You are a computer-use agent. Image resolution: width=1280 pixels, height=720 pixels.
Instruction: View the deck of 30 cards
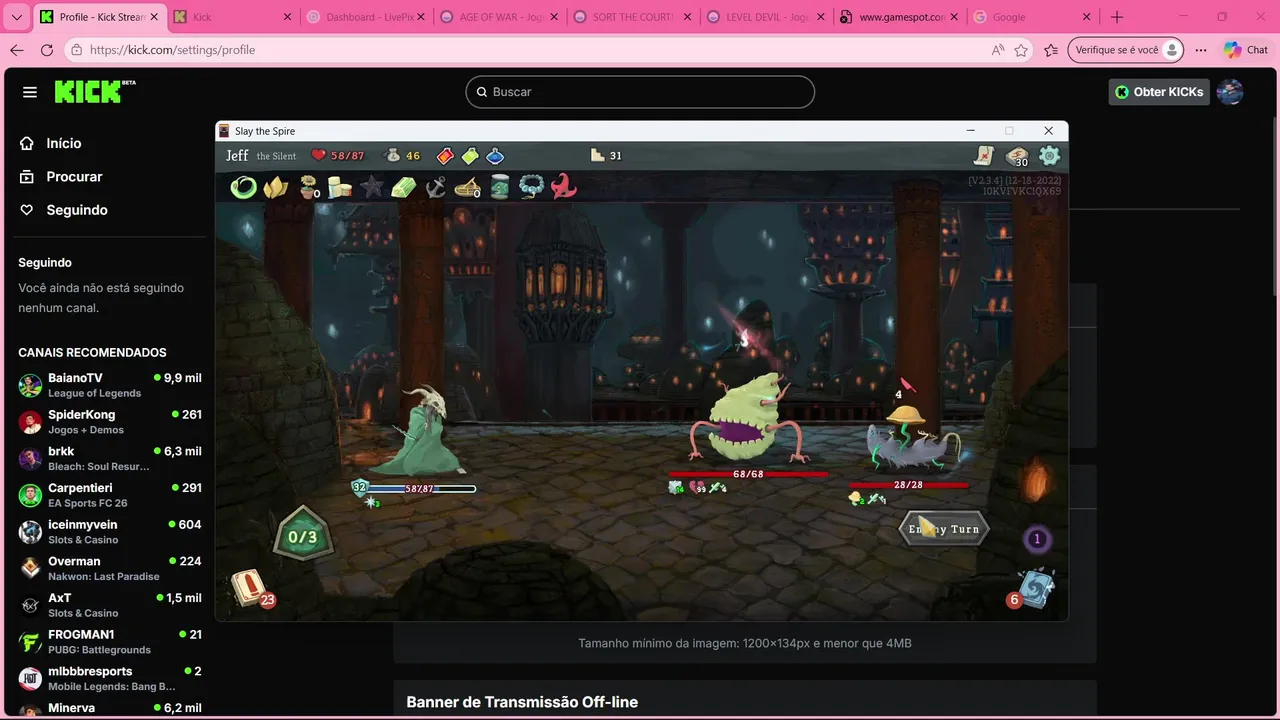1017,156
